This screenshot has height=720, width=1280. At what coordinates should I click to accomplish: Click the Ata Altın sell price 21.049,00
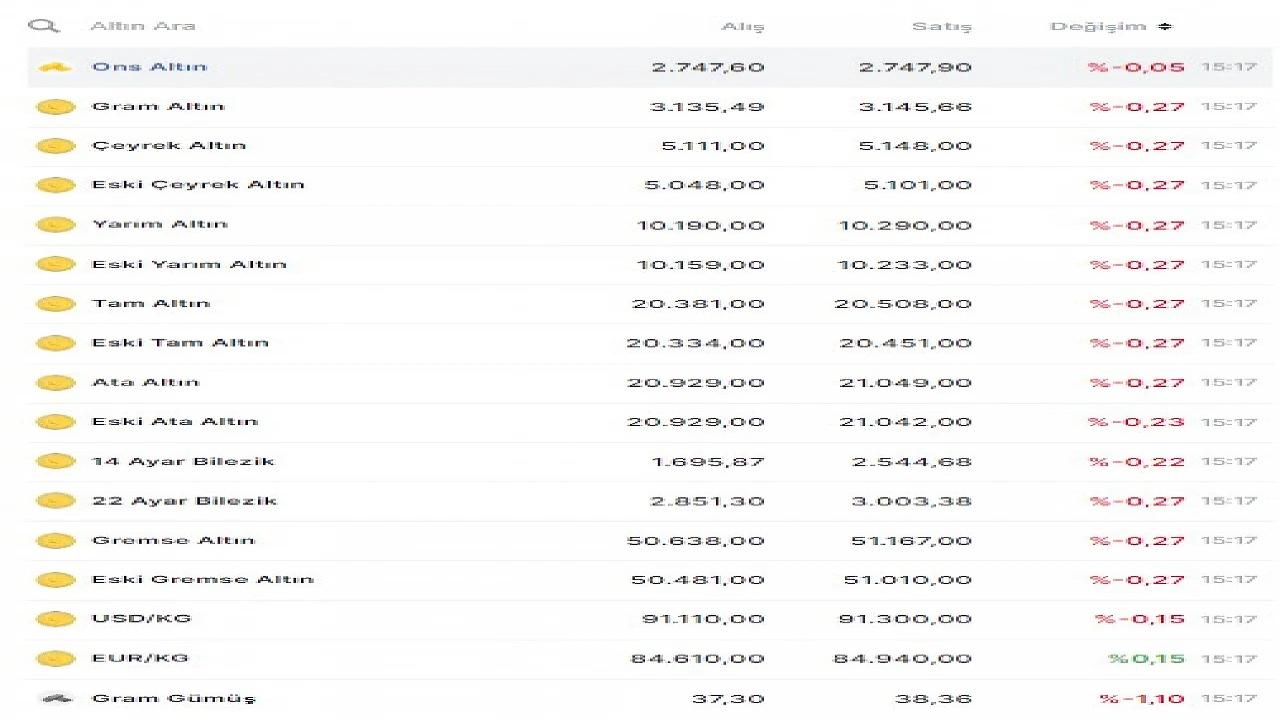pyautogui.click(x=906, y=383)
